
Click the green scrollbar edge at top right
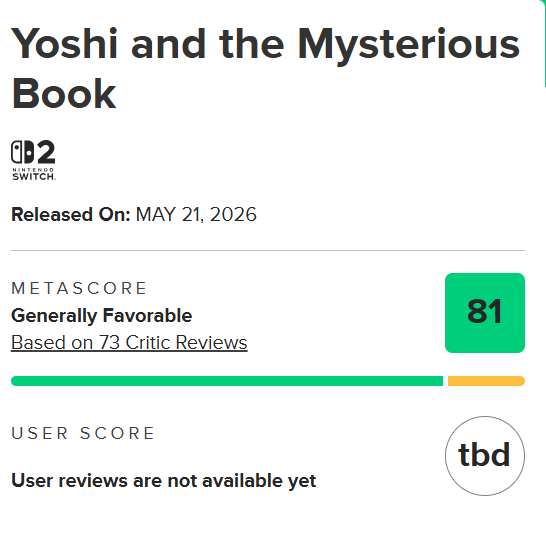(544, 43)
